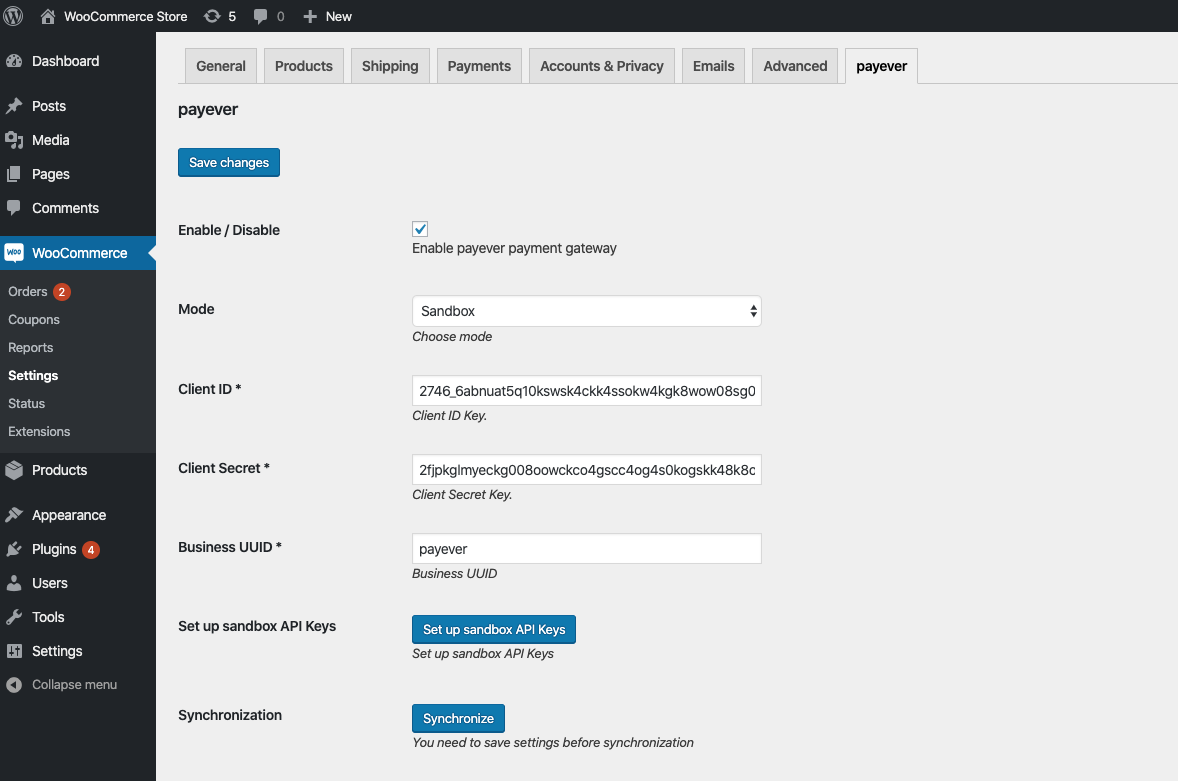Focus the Client ID input field
Screen dimensions: 1178x781
point(587,390)
